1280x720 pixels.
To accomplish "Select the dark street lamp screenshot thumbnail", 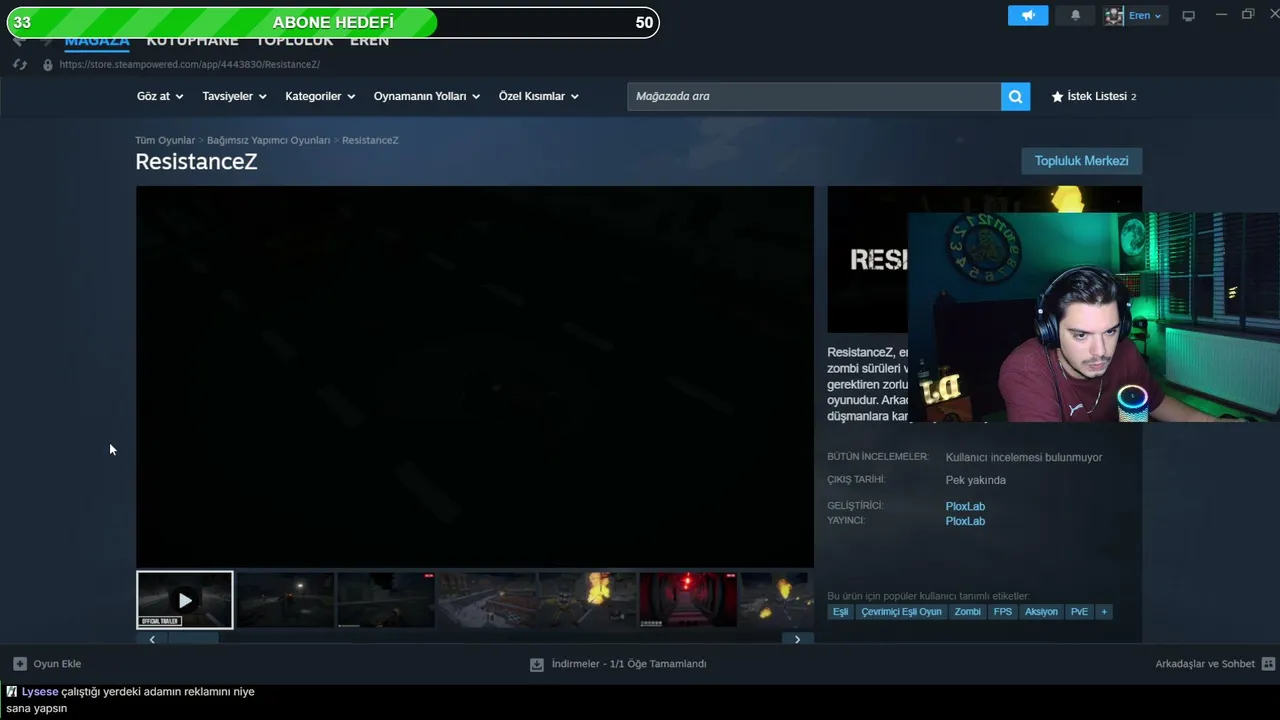I will point(286,600).
